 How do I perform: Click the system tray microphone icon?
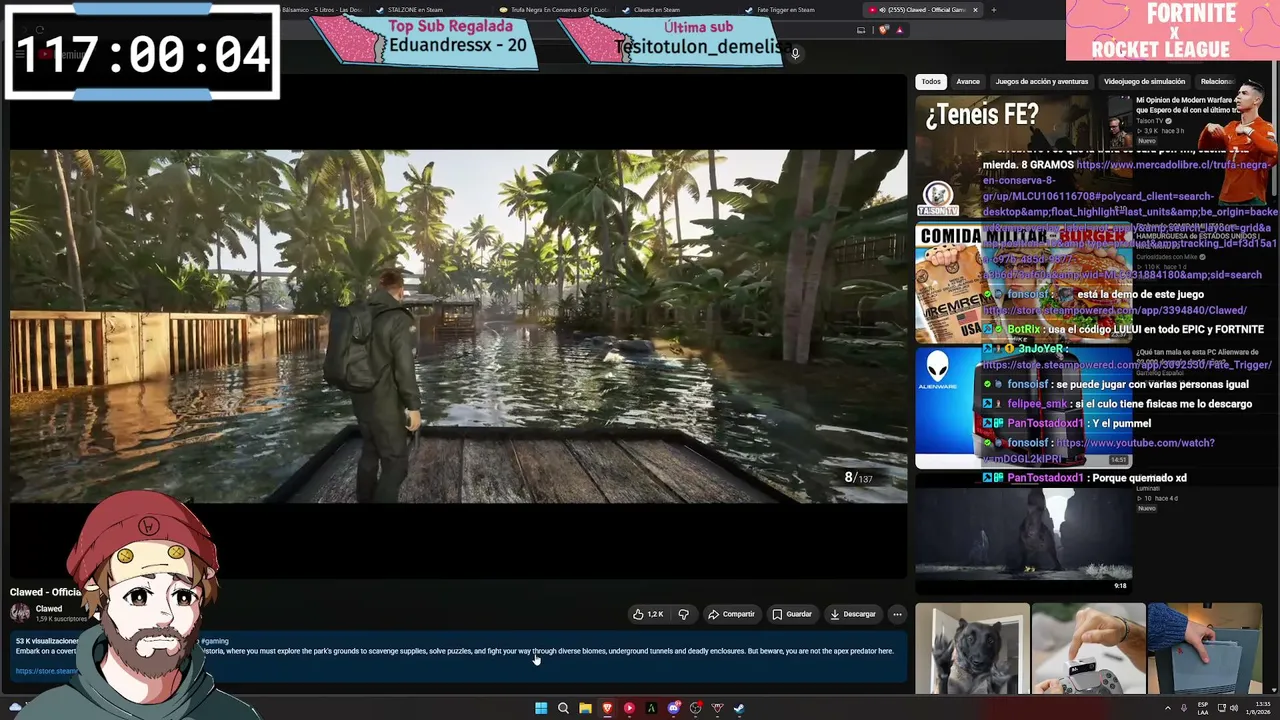pyautogui.click(x=1183, y=708)
